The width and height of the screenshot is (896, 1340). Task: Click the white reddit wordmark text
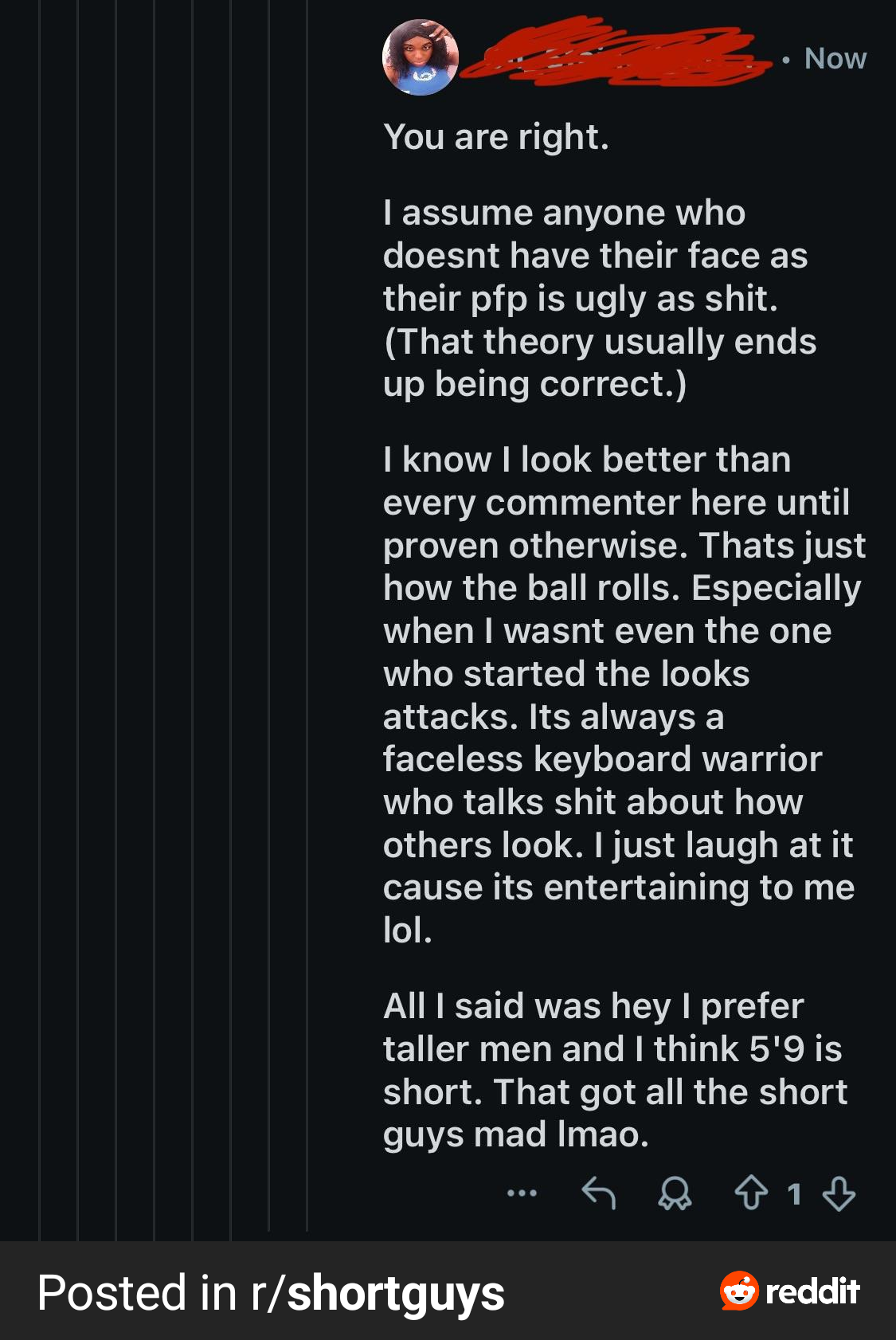[x=812, y=1291]
